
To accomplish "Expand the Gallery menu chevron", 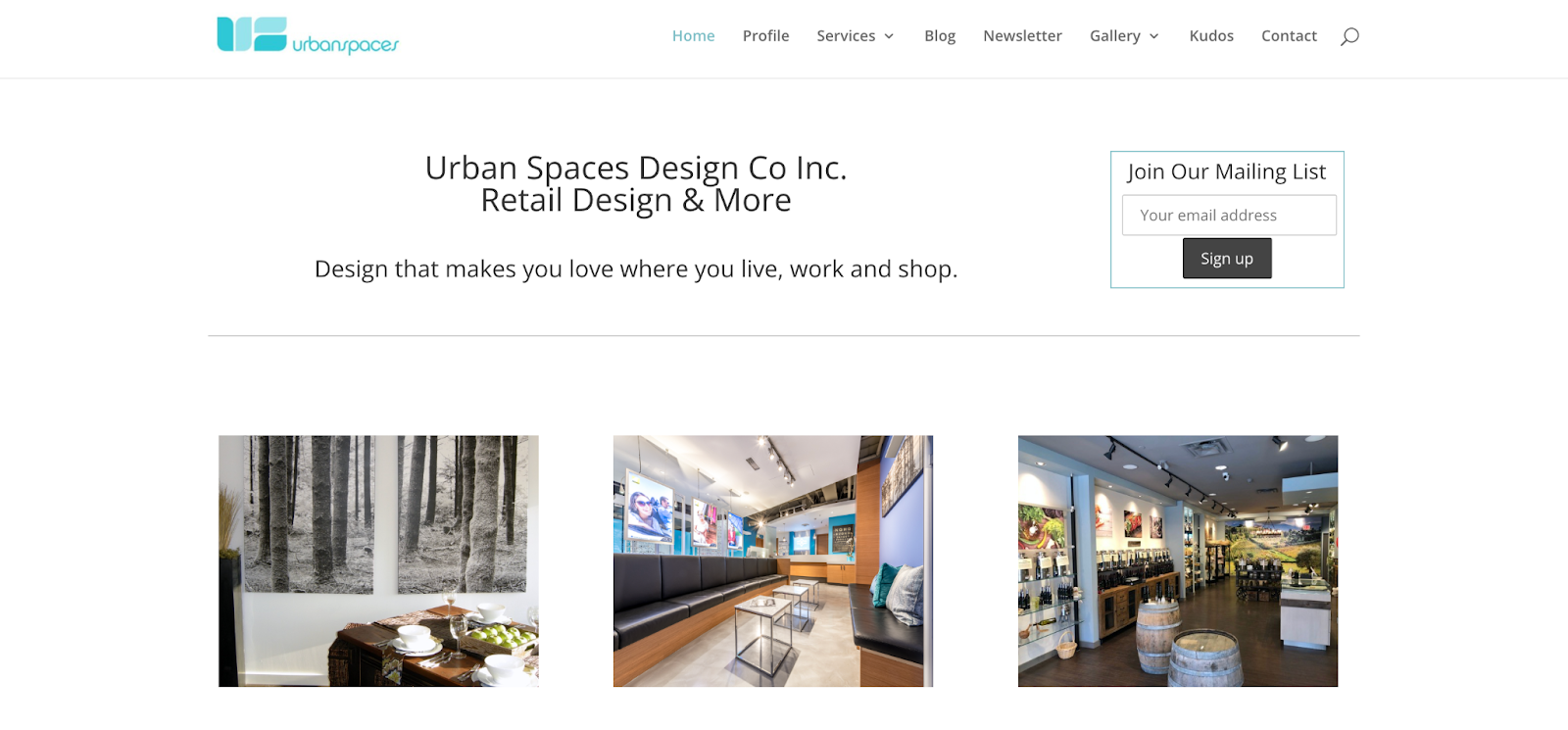I will pos(1153,36).
